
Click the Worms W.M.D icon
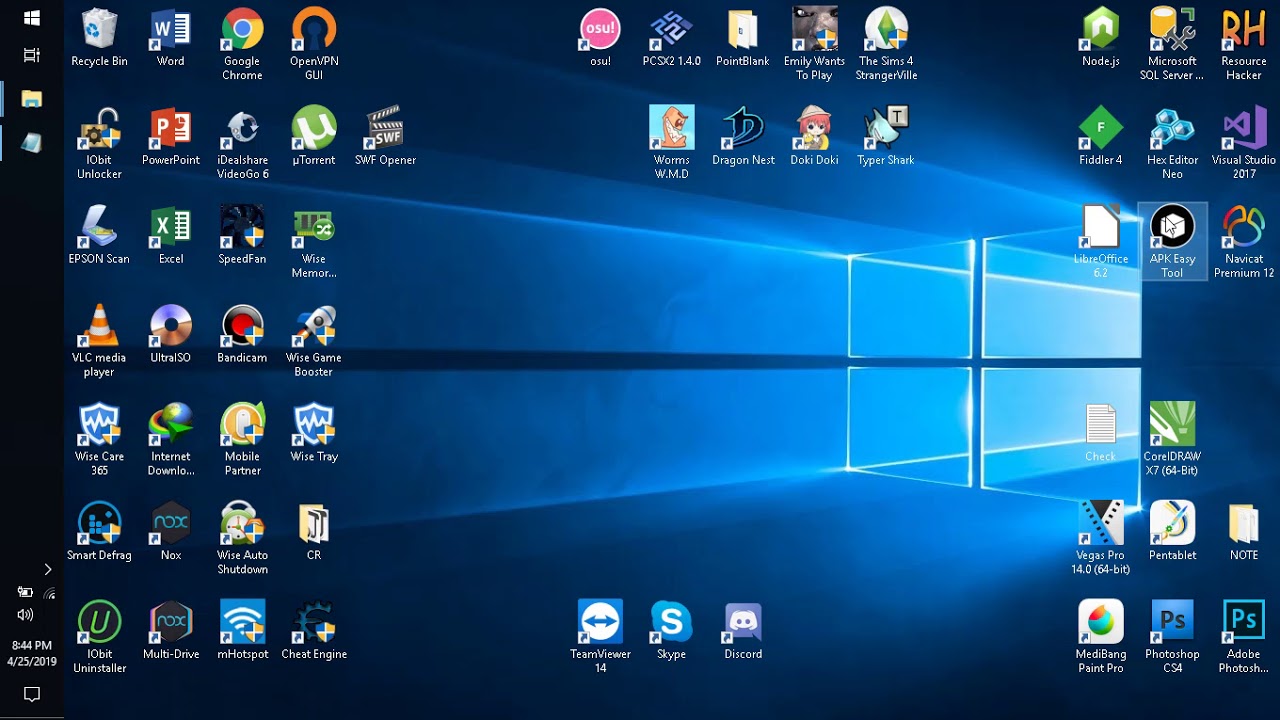coord(672,144)
